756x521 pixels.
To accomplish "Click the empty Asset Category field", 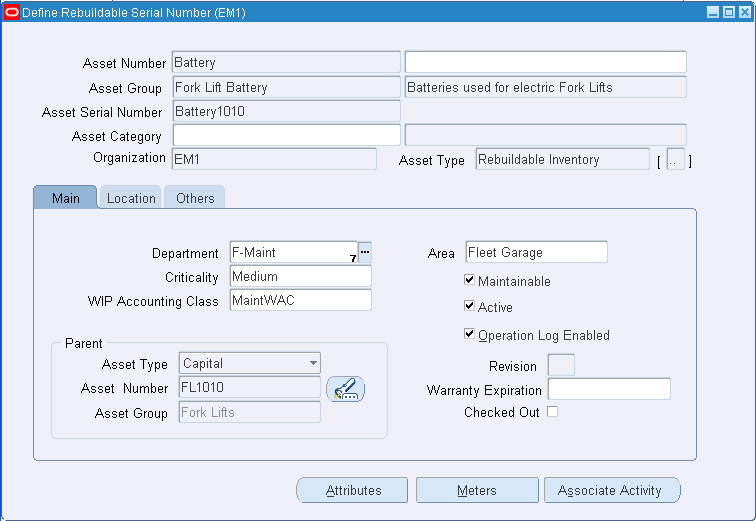I will coord(286,135).
